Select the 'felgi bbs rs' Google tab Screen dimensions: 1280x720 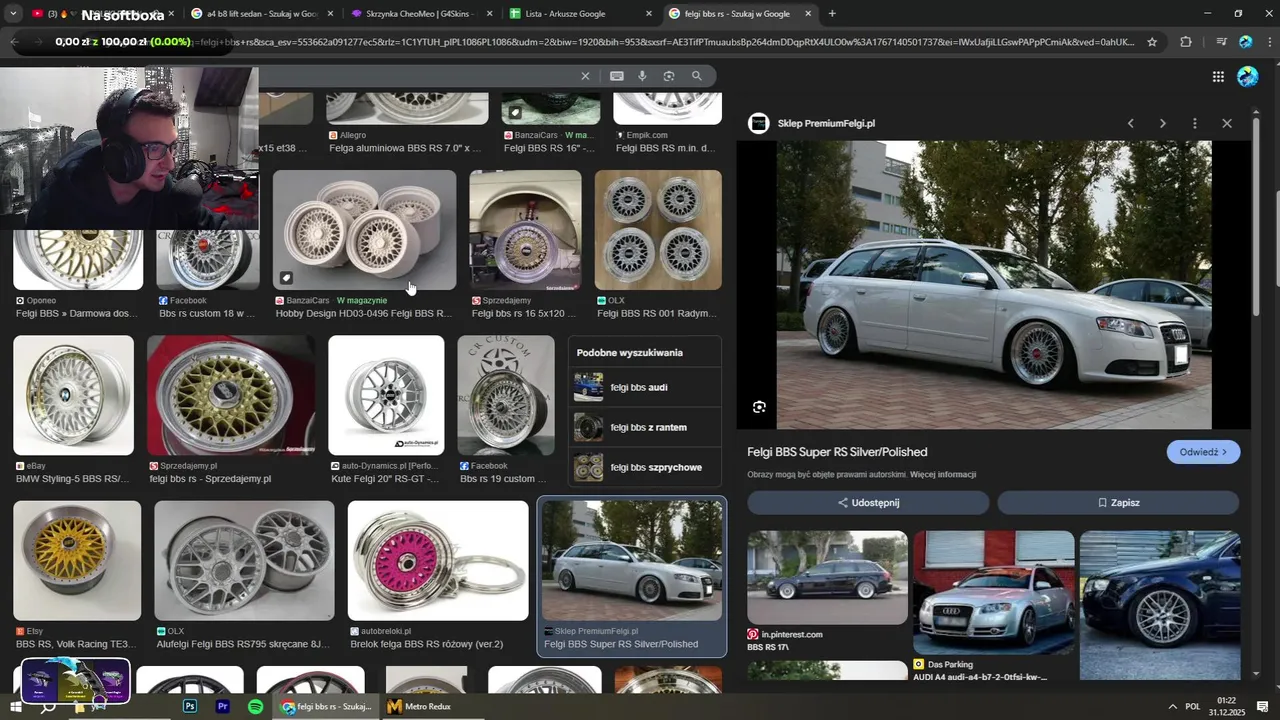(x=740, y=14)
